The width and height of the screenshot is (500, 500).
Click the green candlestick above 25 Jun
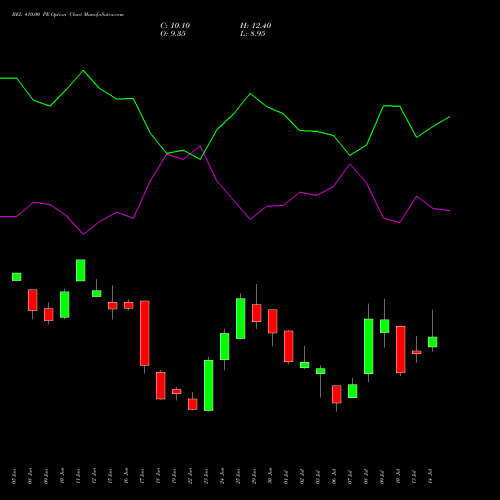241,319
